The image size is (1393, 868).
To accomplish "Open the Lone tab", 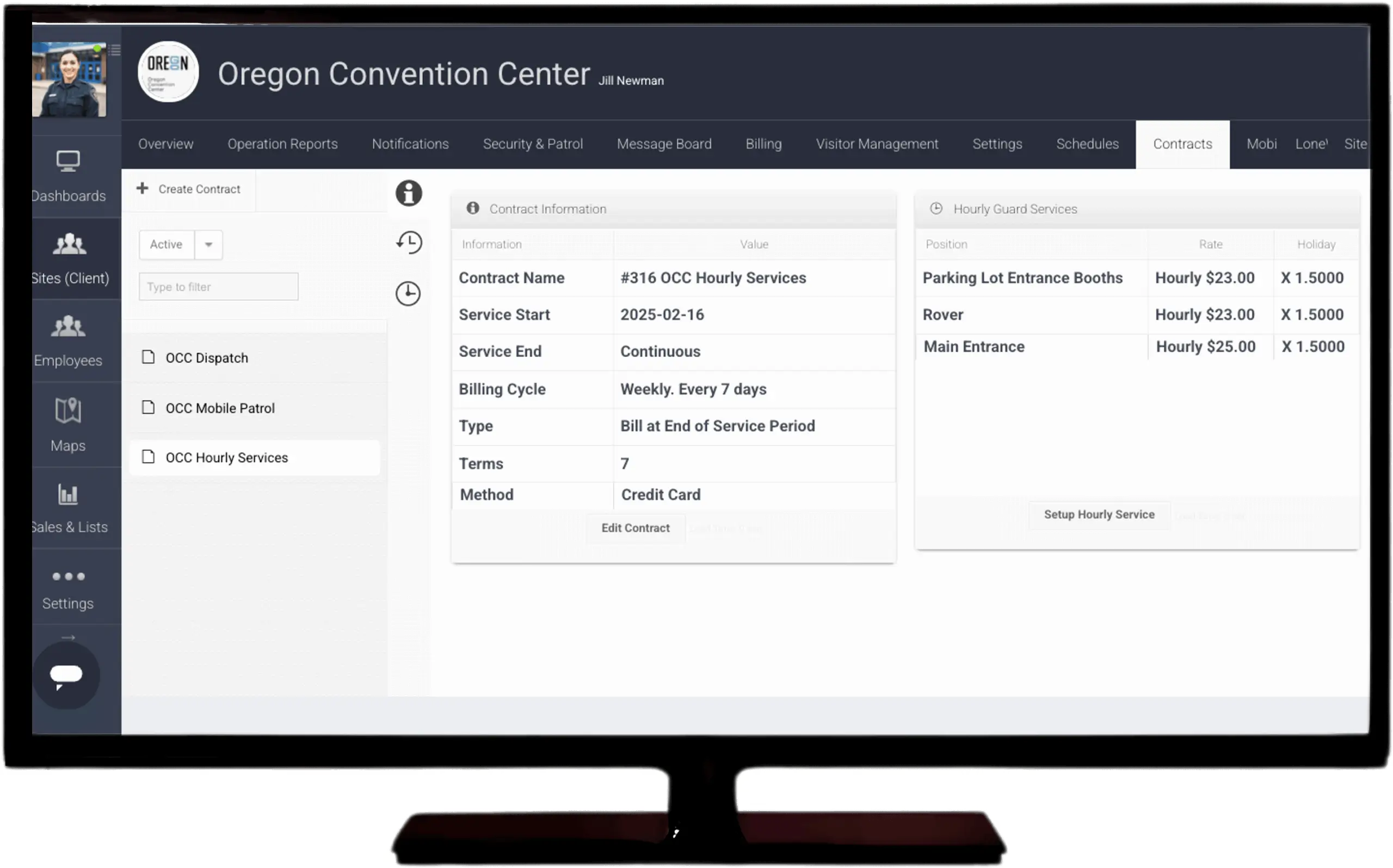I will pos(1311,144).
